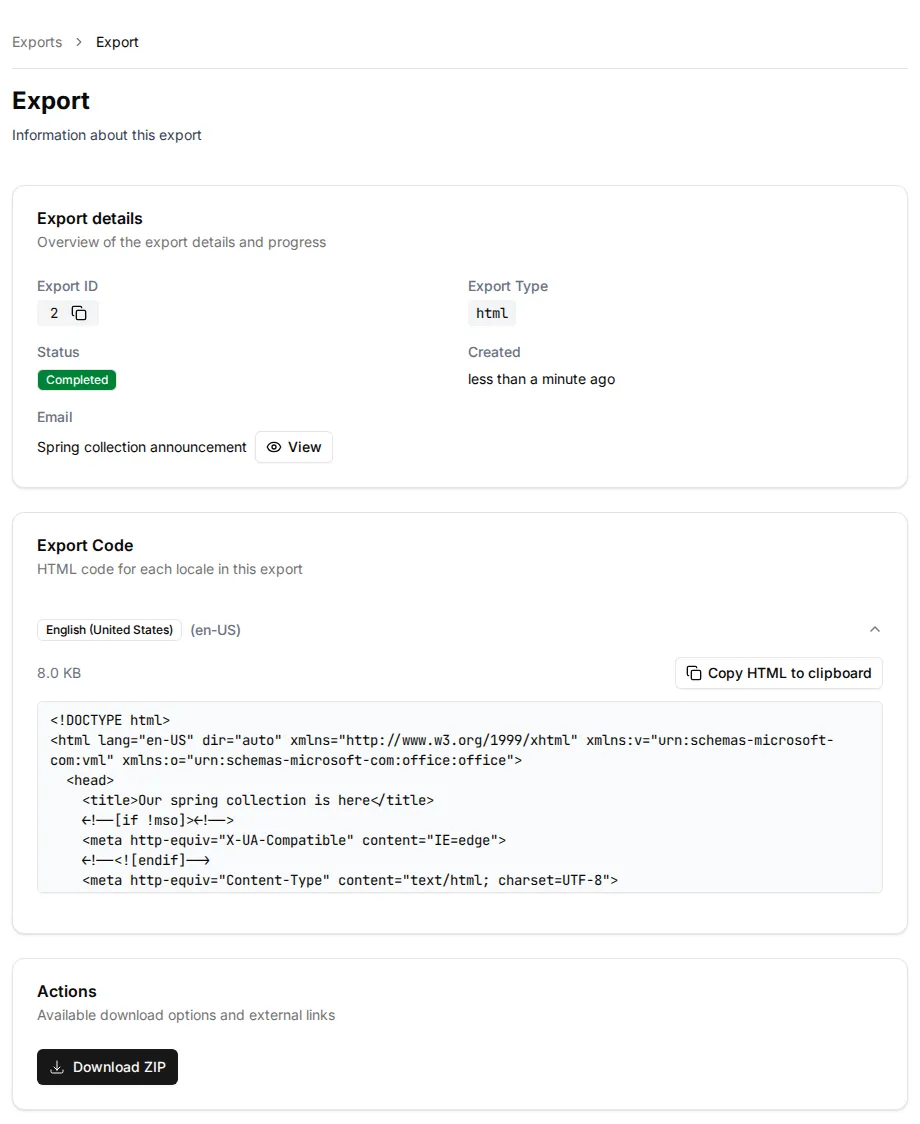The image size is (920, 1124).
Task: Click the 'less than a minute ago' timestamp
Action: [x=541, y=379]
